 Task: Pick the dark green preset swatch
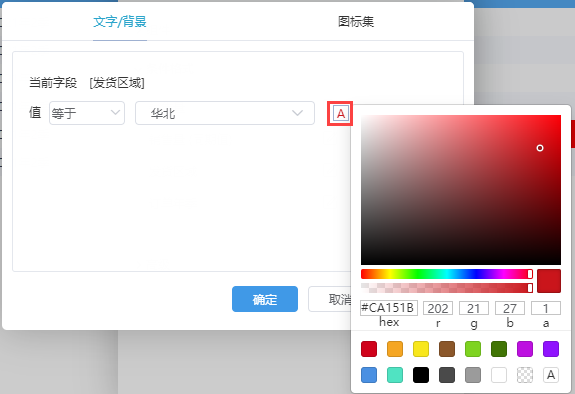click(x=499, y=349)
